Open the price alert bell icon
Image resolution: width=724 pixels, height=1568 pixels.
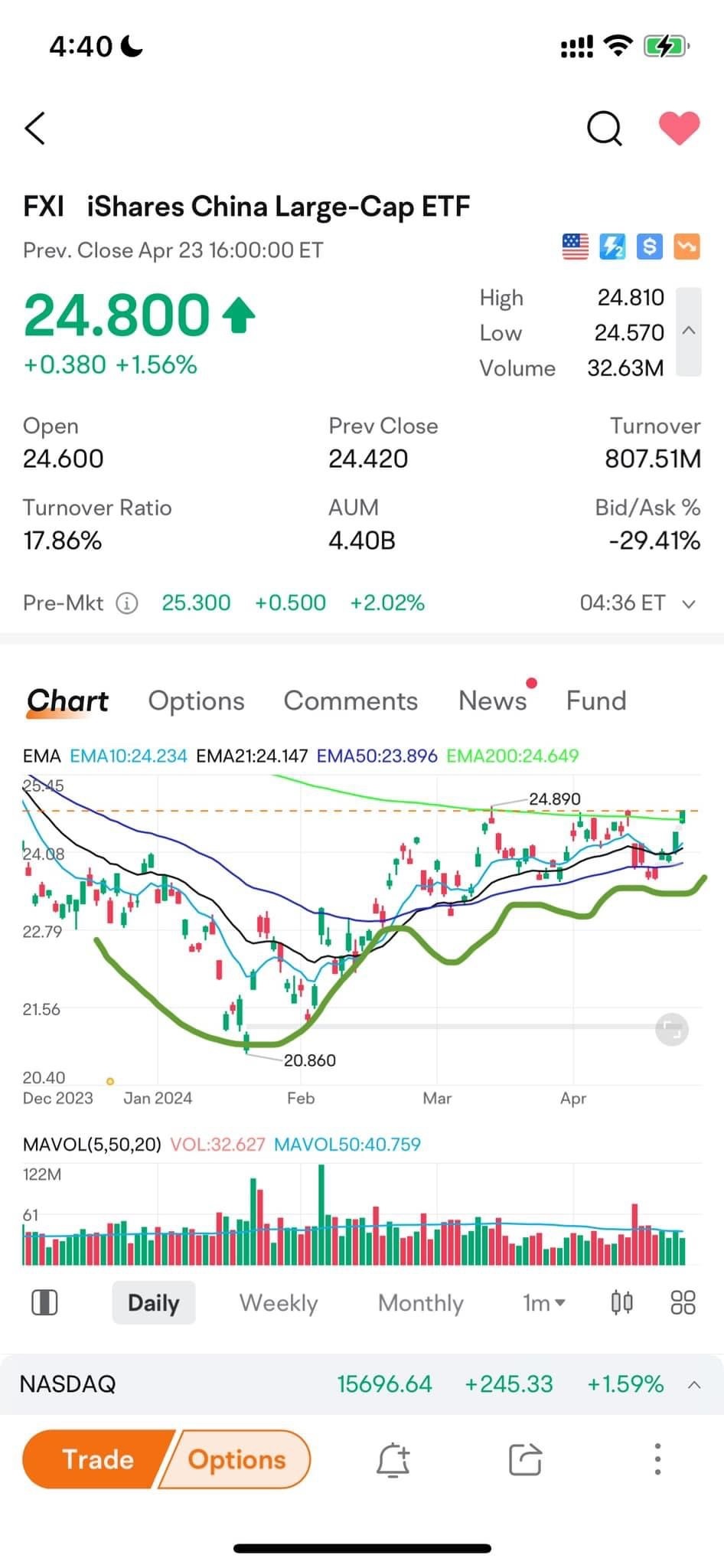point(393,1459)
